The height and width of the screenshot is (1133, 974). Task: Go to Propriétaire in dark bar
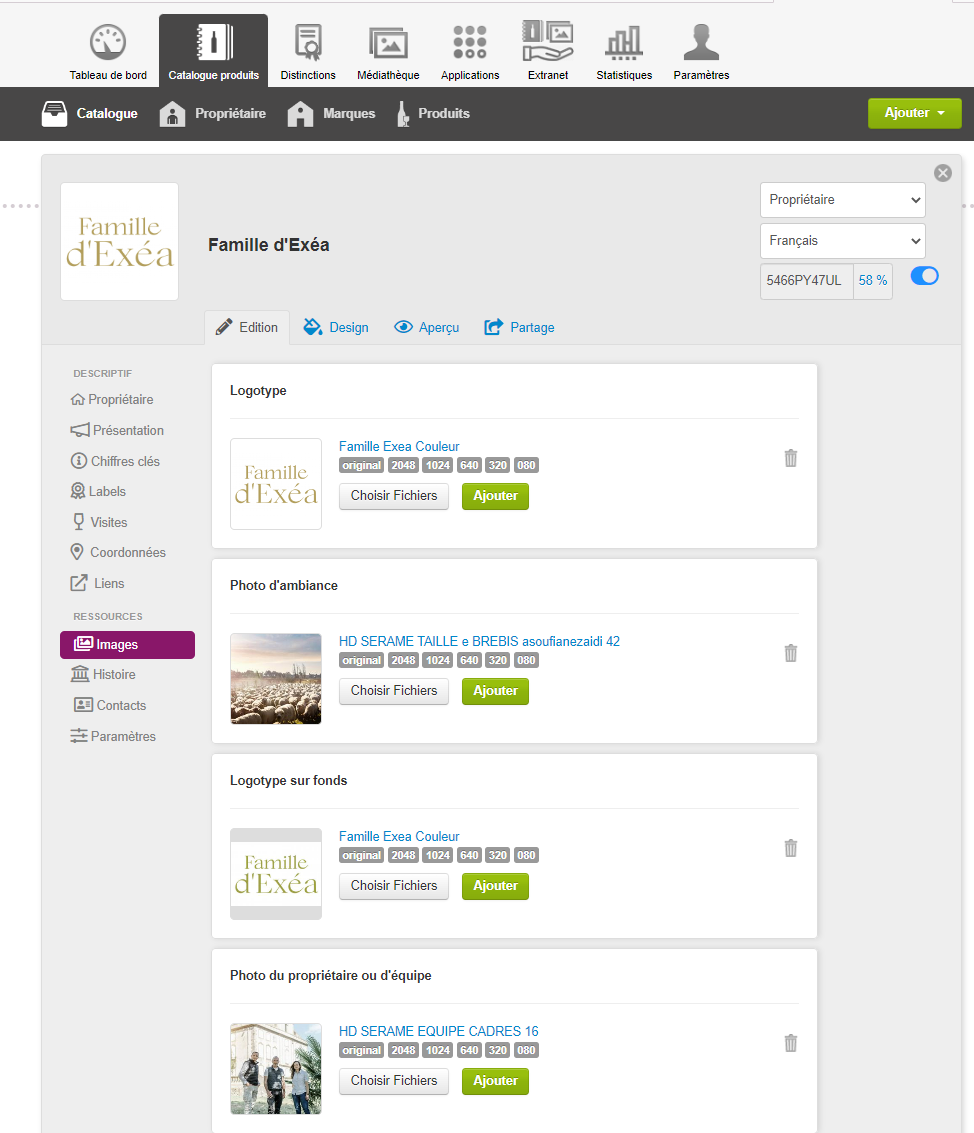click(x=212, y=113)
